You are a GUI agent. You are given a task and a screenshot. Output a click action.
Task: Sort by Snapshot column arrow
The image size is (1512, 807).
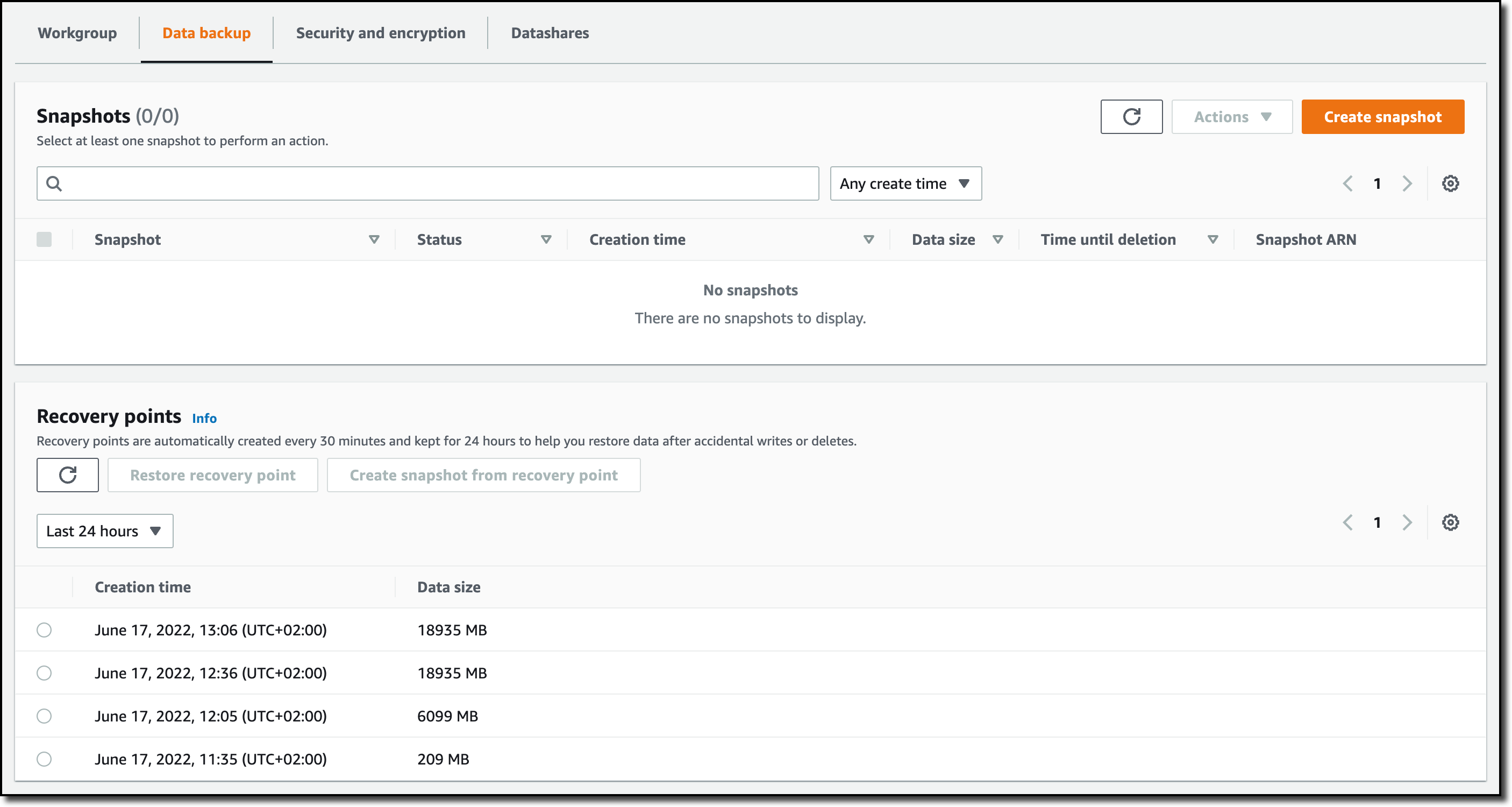(x=374, y=239)
